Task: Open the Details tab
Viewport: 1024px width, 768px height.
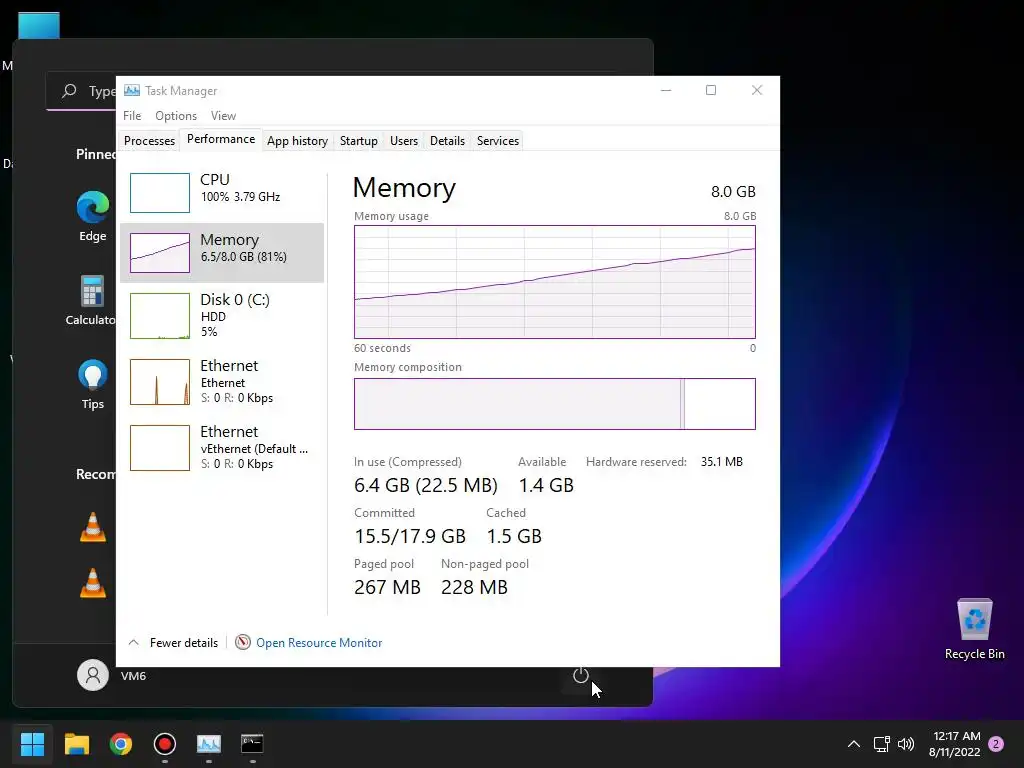Action: pyautogui.click(x=447, y=140)
